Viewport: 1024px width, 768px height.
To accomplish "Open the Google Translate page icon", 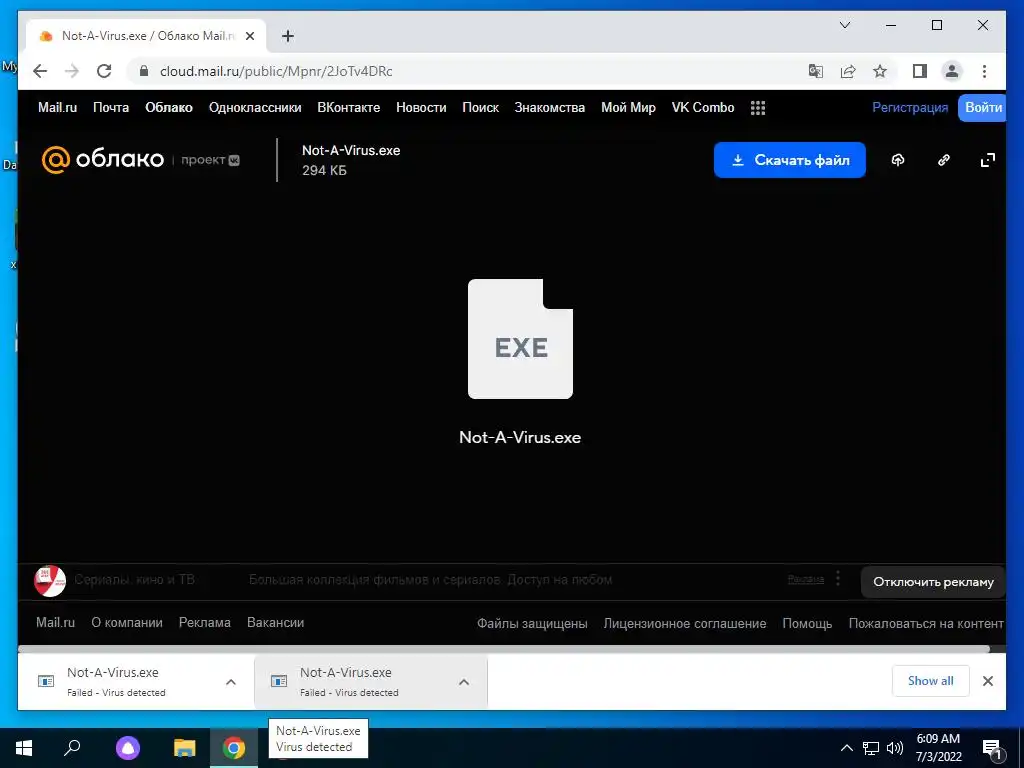I will tap(816, 71).
